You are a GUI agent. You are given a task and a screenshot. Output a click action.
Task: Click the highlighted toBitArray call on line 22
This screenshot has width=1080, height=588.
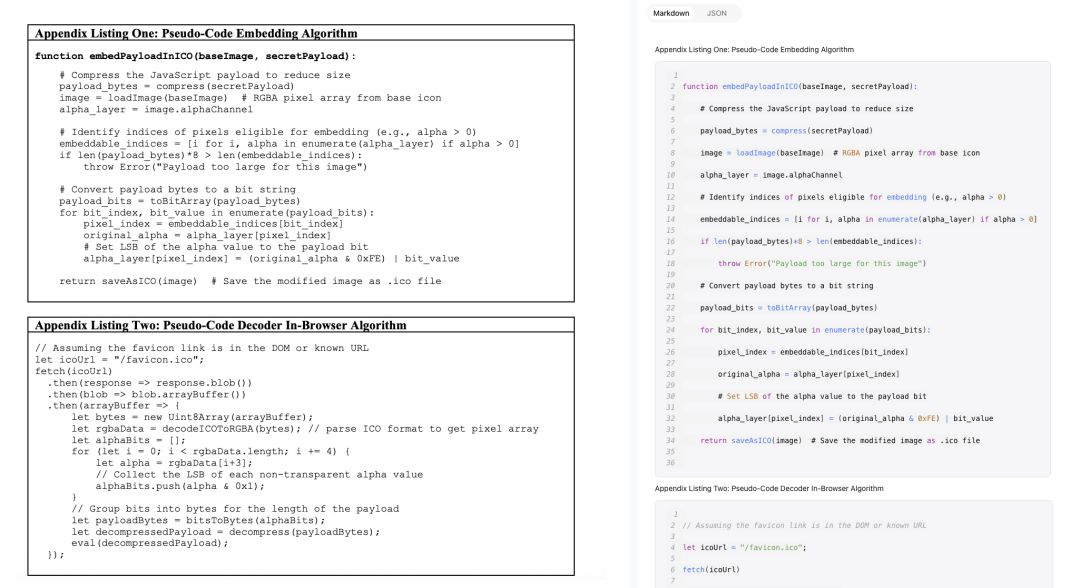click(x=792, y=307)
